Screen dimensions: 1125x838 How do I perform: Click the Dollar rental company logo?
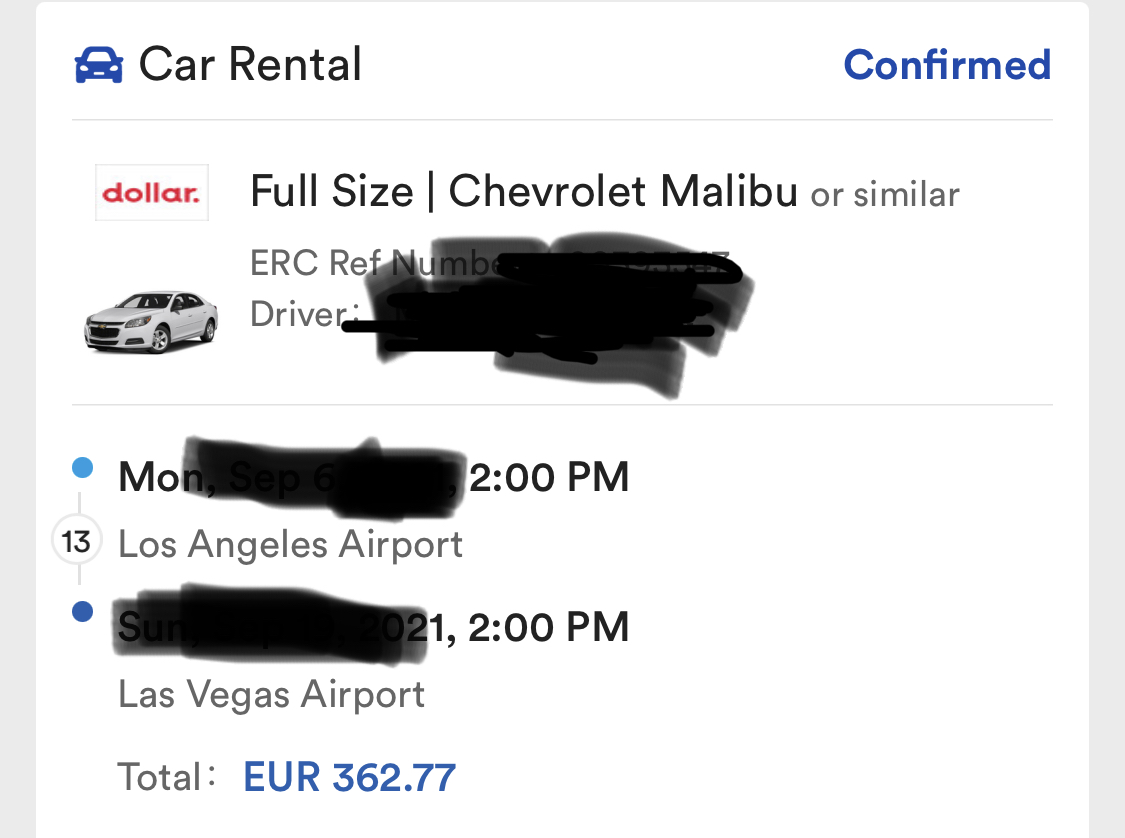pyautogui.click(x=152, y=192)
